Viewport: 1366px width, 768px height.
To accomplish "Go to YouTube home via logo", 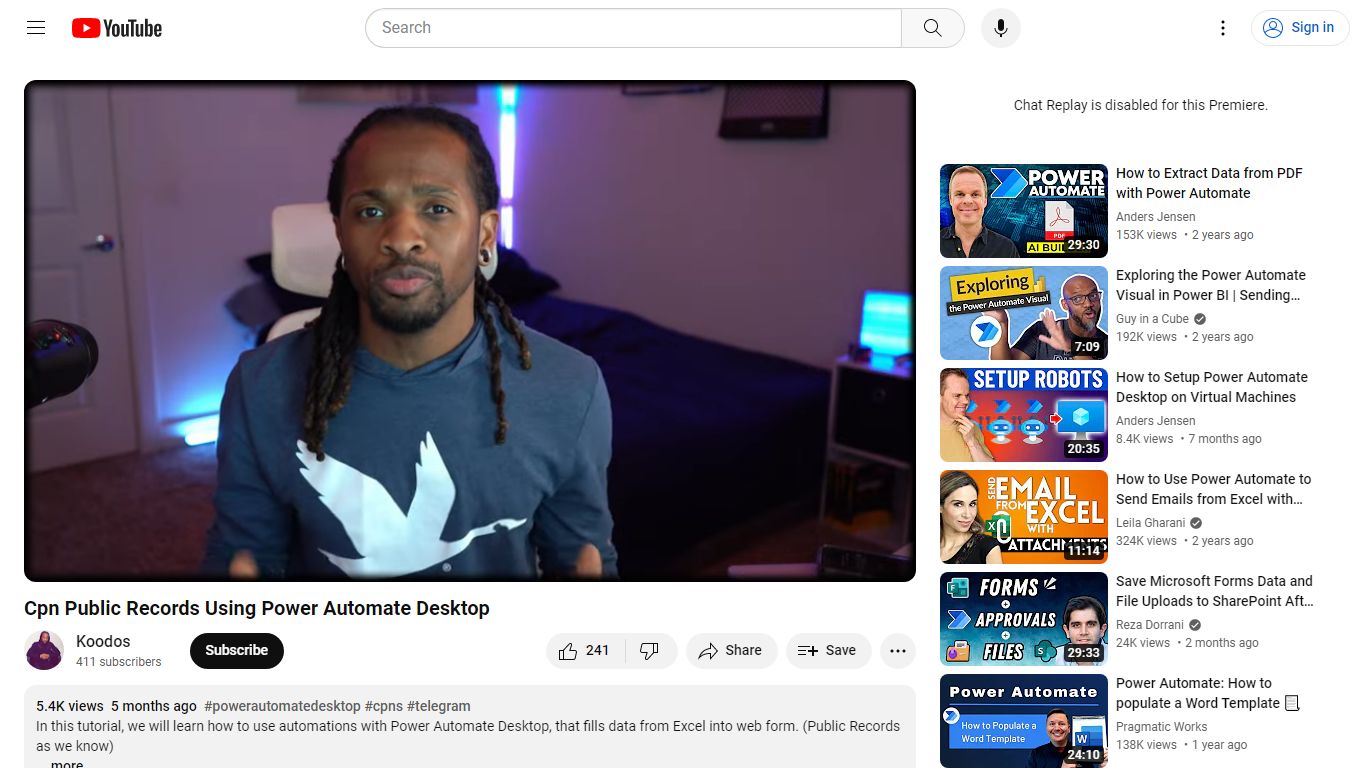I will point(117,28).
